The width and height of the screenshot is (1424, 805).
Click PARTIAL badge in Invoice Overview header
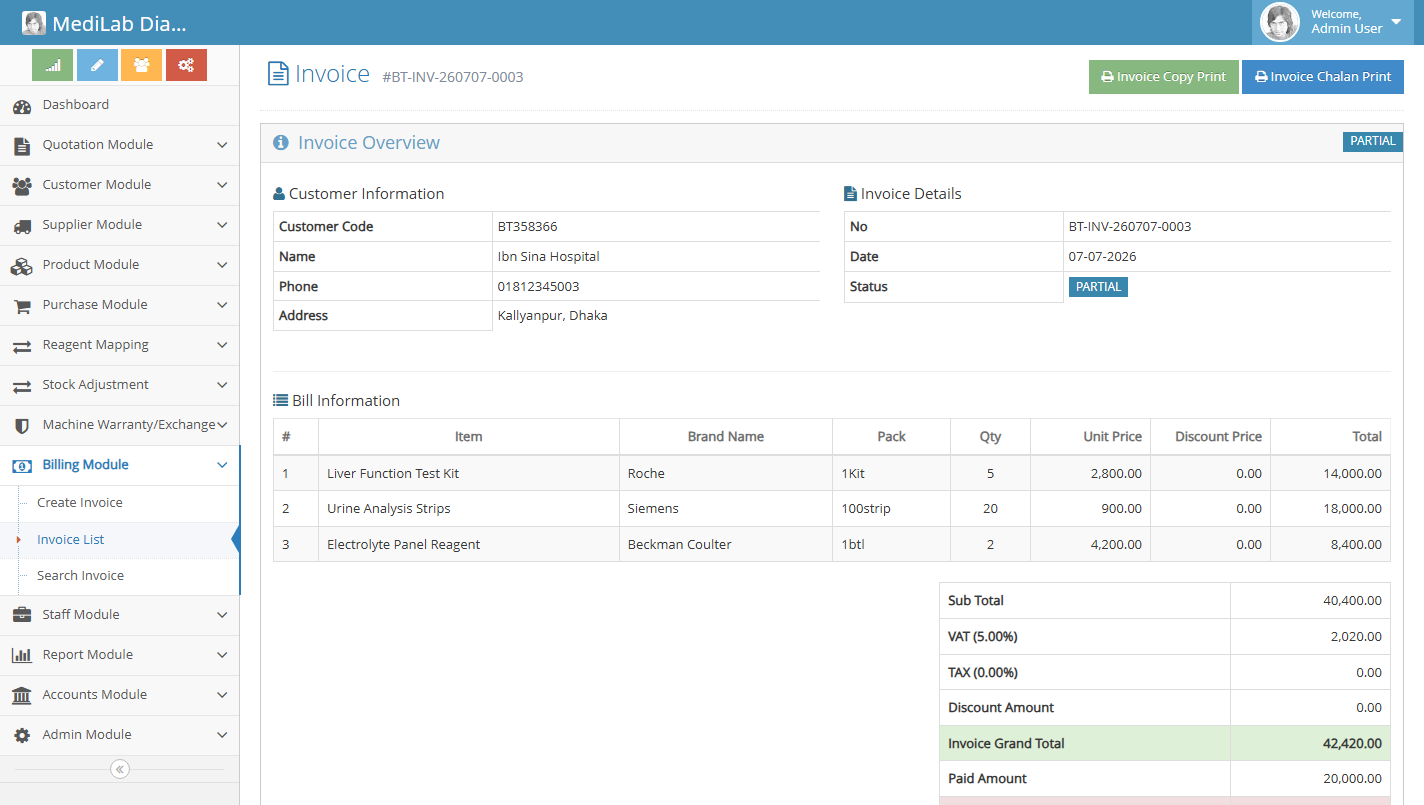[1373, 141]
